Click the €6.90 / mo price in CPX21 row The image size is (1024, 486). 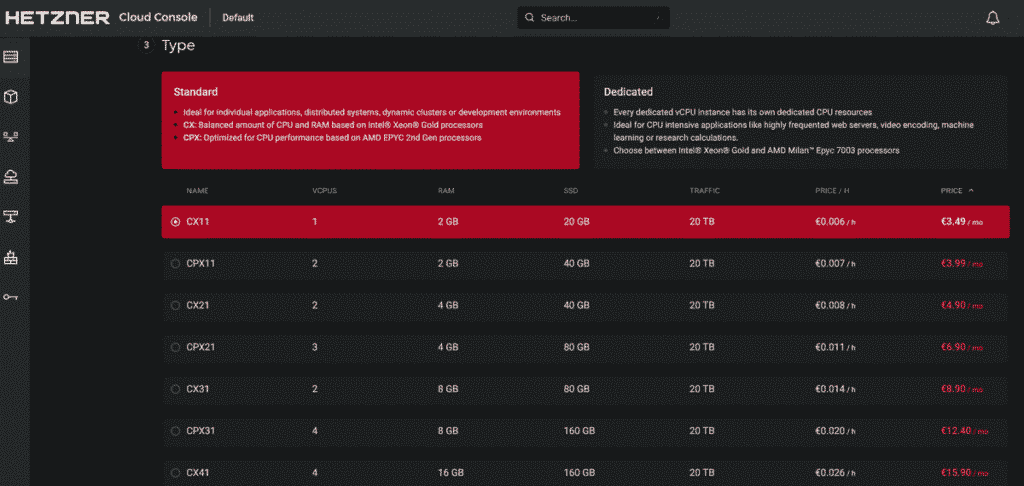click(961, 348)
